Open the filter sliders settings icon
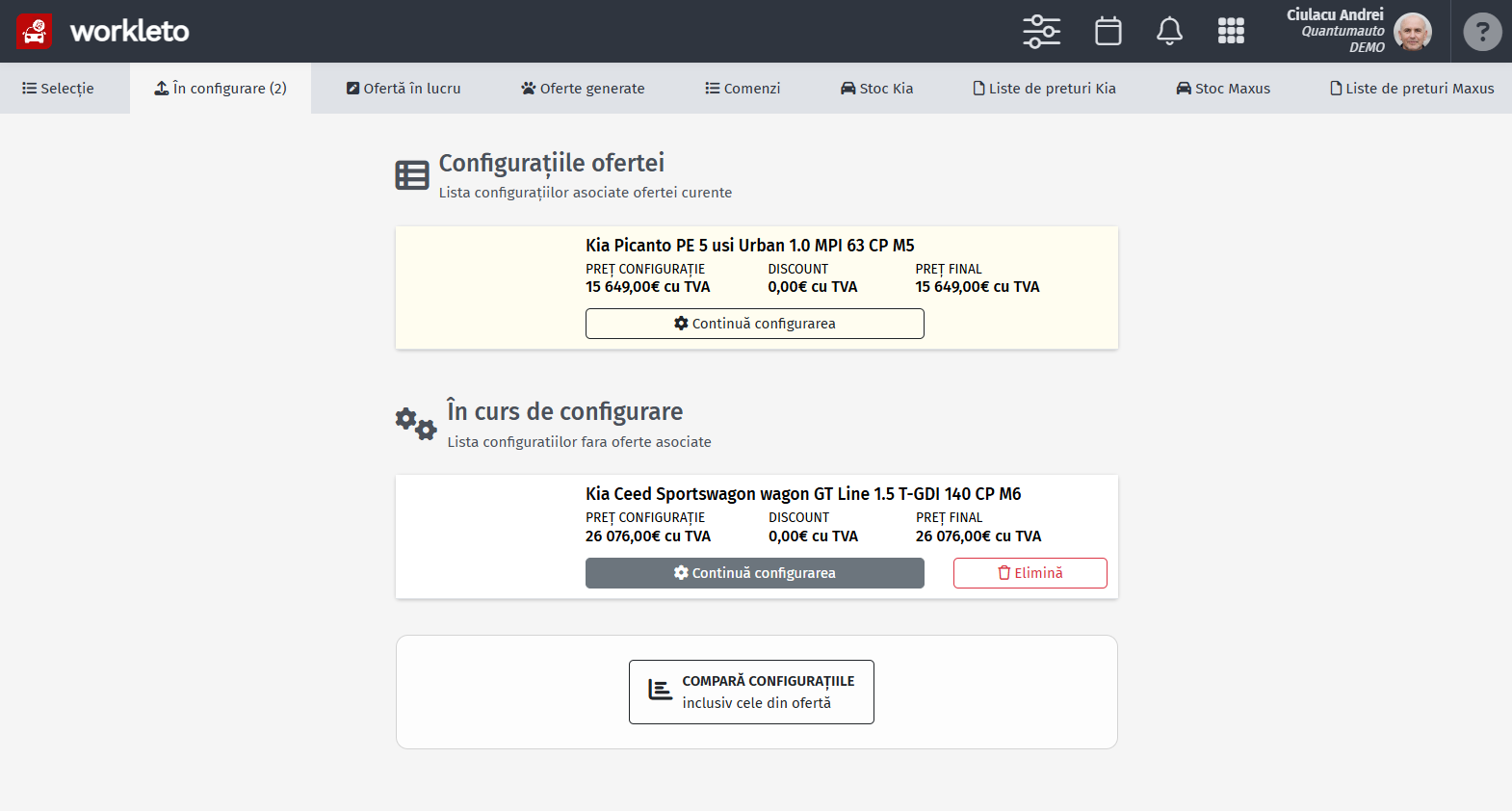 tap(1041, 31)
